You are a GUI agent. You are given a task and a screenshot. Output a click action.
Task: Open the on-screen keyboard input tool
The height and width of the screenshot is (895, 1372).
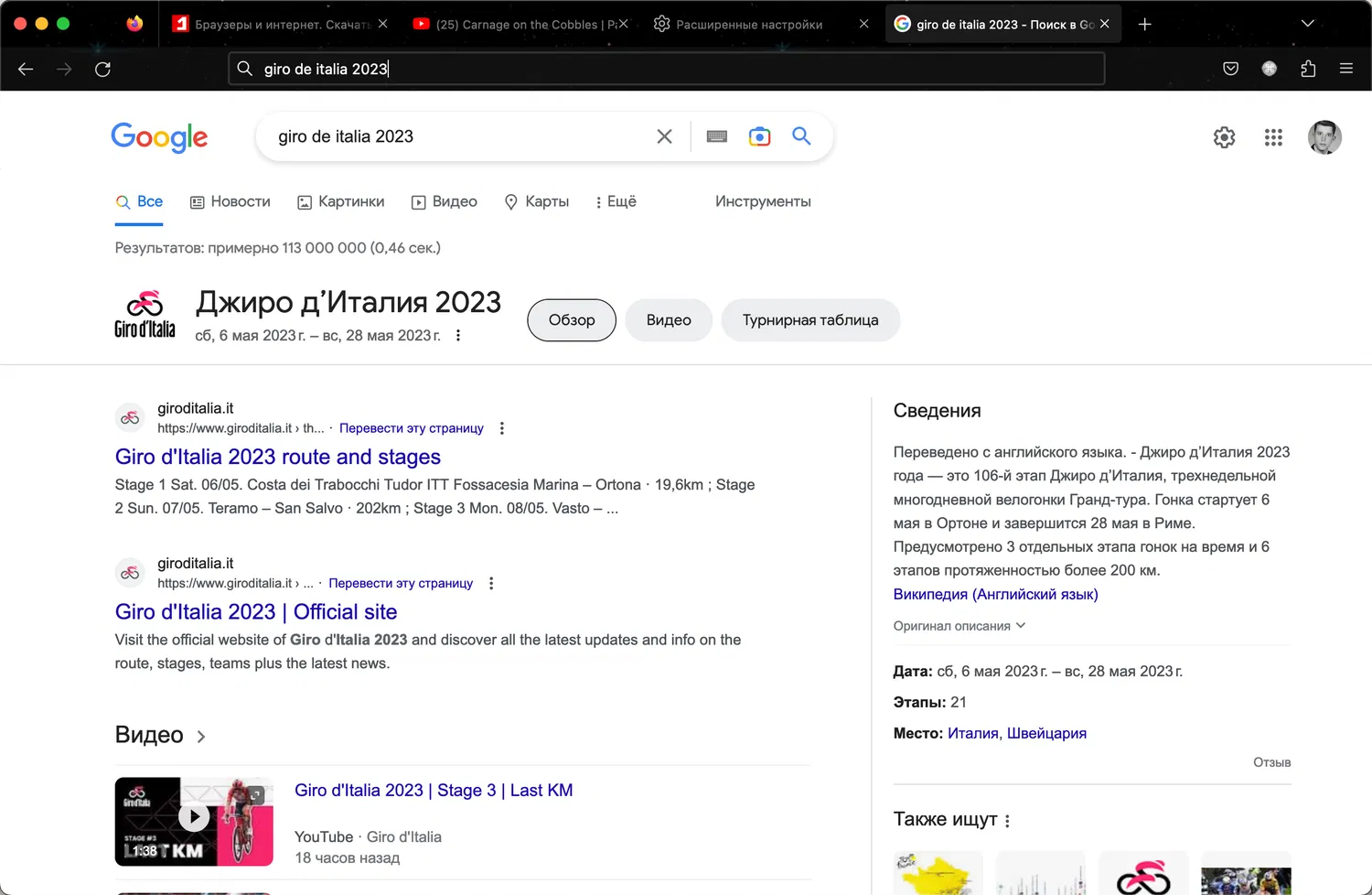(717, 136)
